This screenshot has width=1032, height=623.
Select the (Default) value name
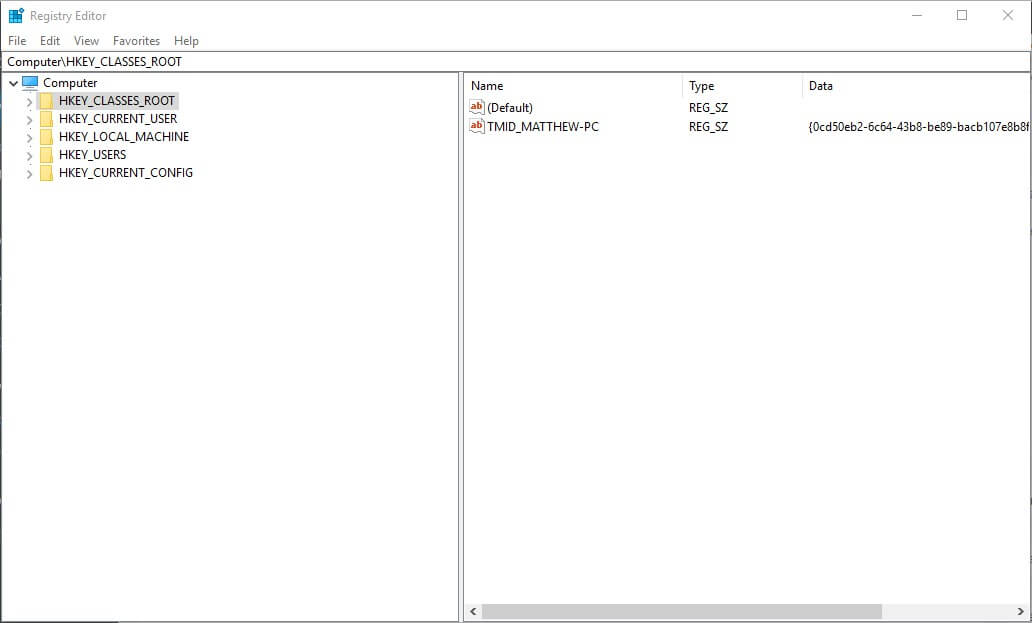point(510,108)
